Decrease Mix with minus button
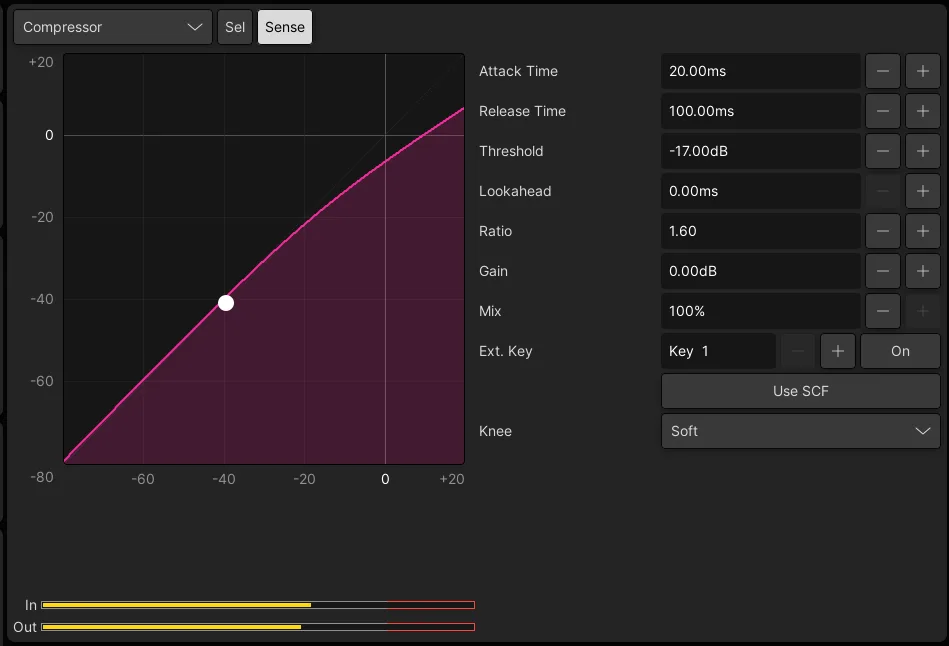Viewport: 949px width, 646px height. pos(882,311)
